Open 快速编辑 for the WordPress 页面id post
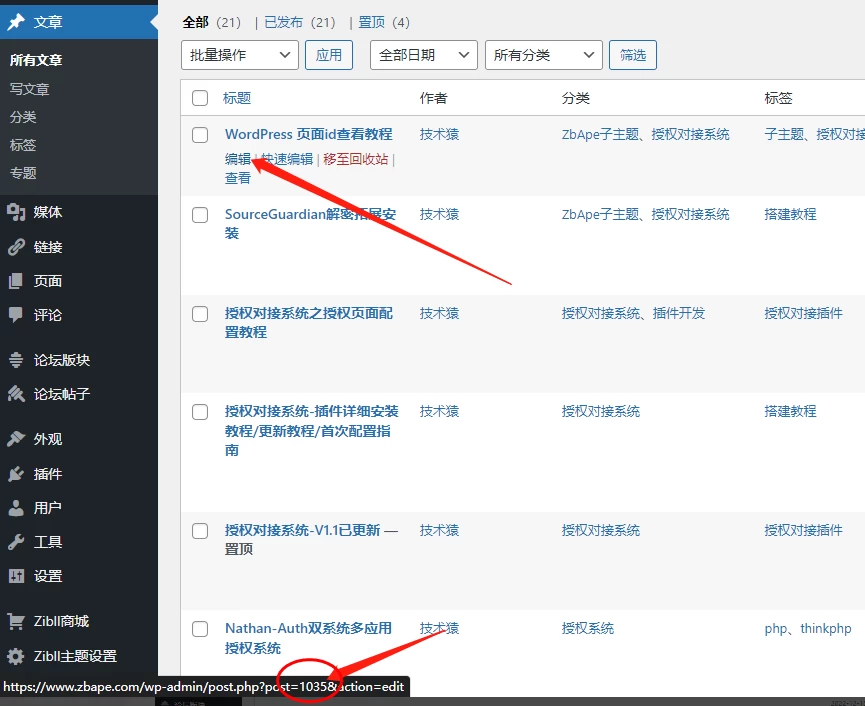The width and height of the screenshot is (865, 706). [x=287, y=159]
